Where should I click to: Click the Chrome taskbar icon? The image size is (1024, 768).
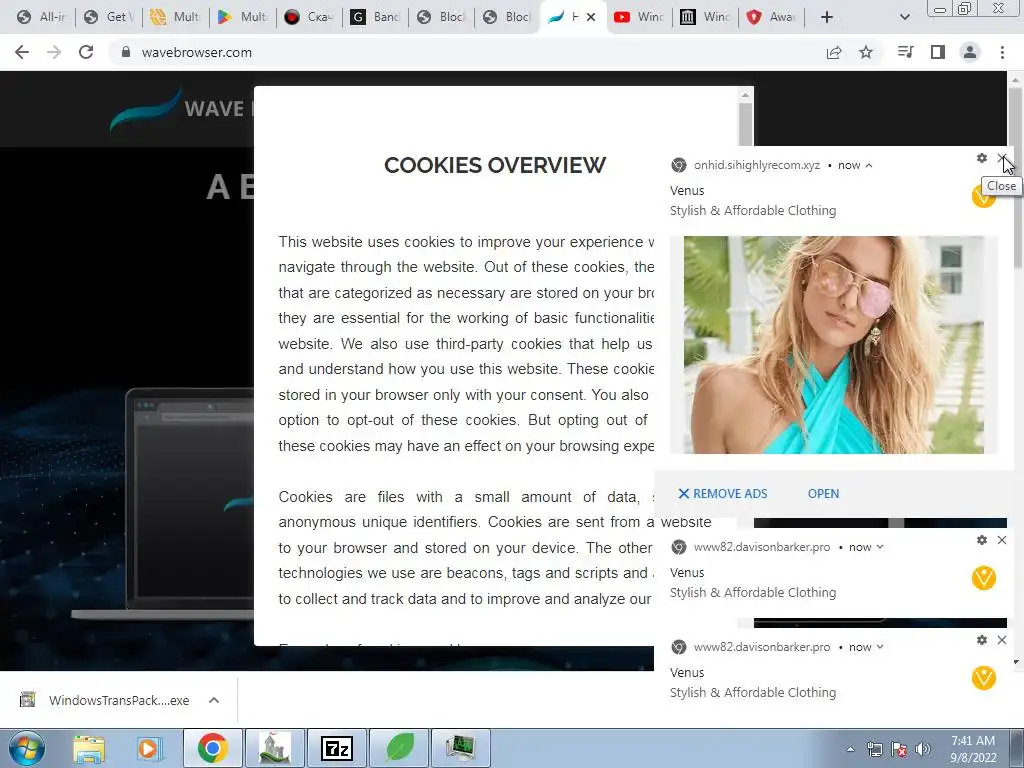(212, 748)
